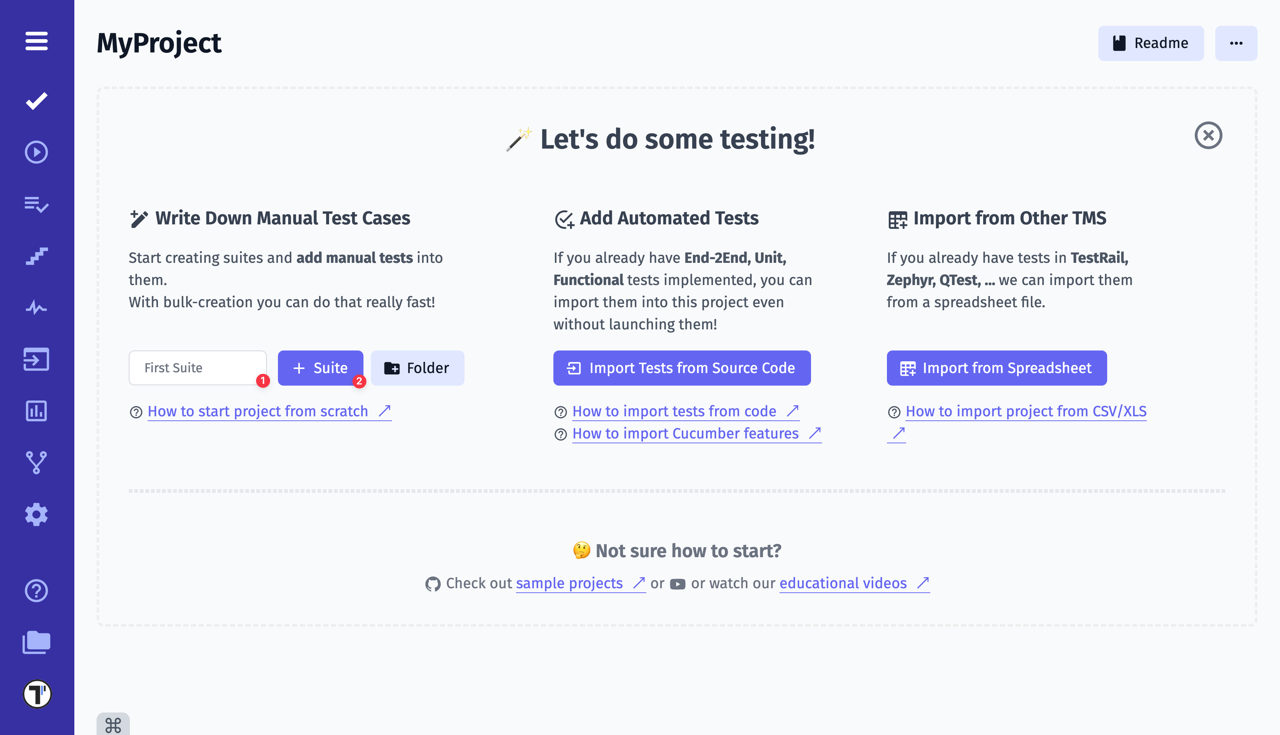Open project settings via the gear icon
1280x735 pixels.
point(36,514)
